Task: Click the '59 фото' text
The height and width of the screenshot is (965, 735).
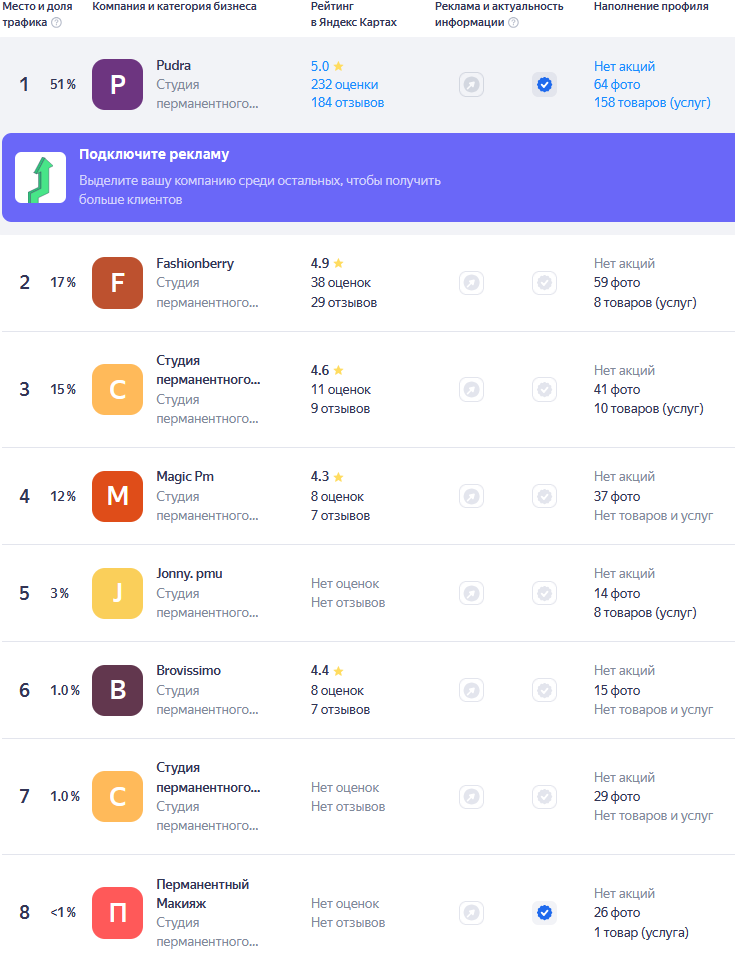Action: click(617, 282)
